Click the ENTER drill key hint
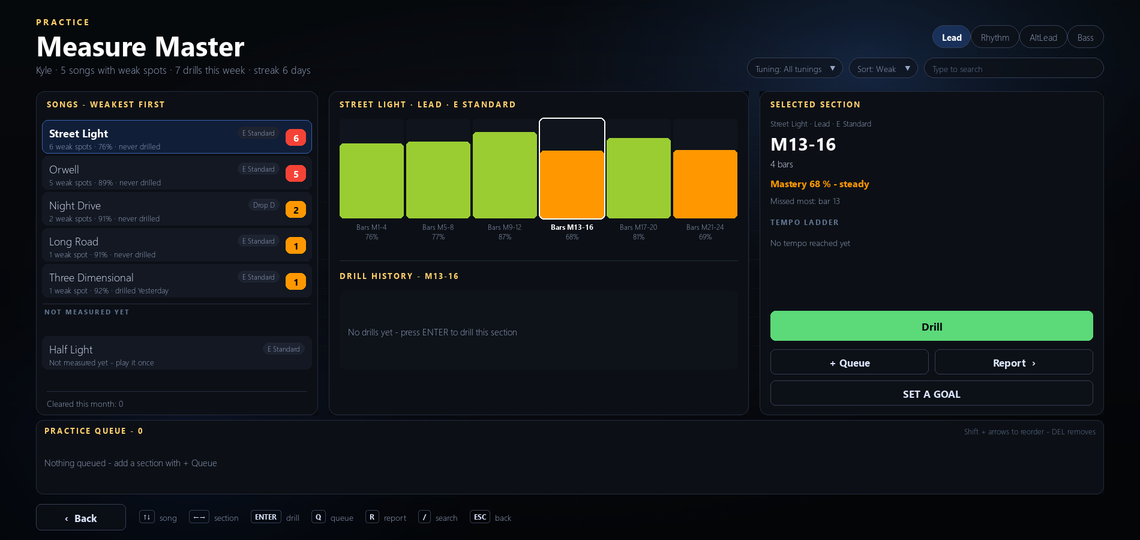The height and width of the screenshot is (540, 1140). coord(275,517)
